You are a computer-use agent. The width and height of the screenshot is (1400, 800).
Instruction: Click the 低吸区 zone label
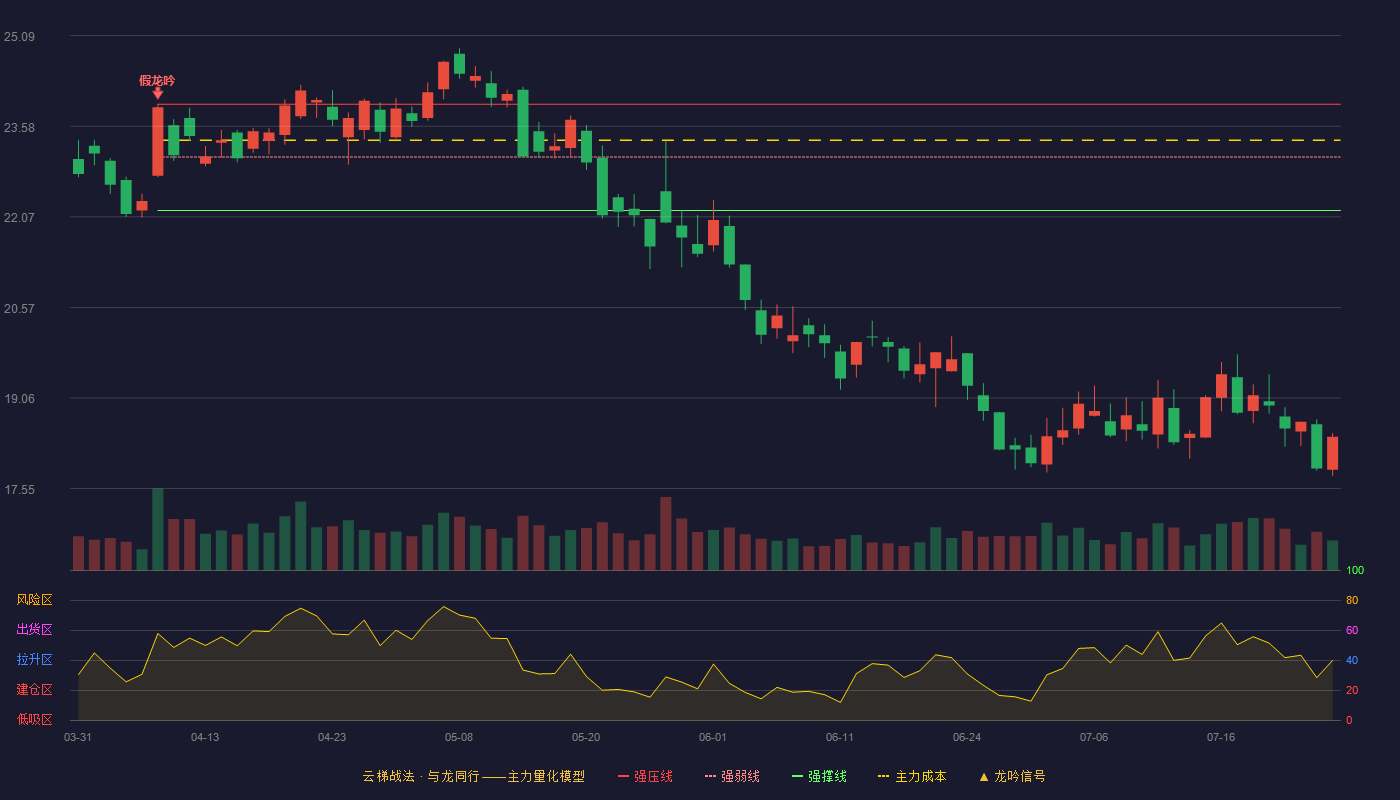click(x=34, y=720)
